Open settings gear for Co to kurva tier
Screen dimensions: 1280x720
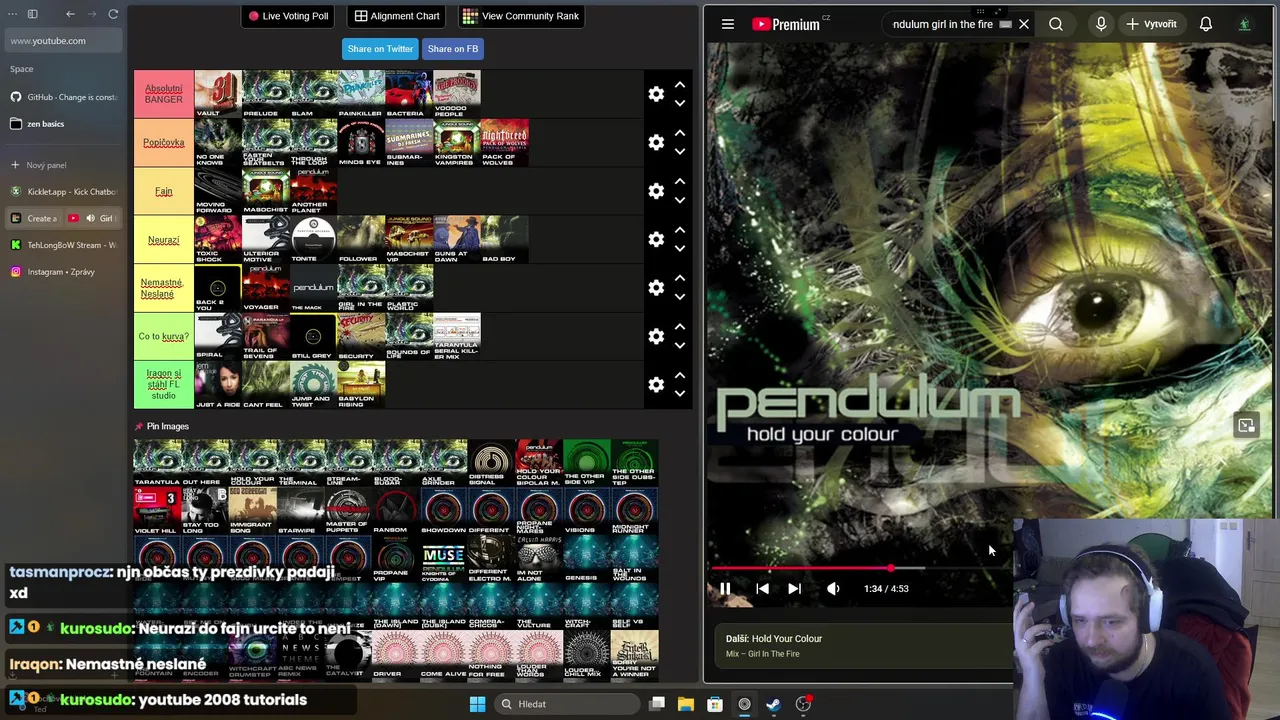coord(656,336)
